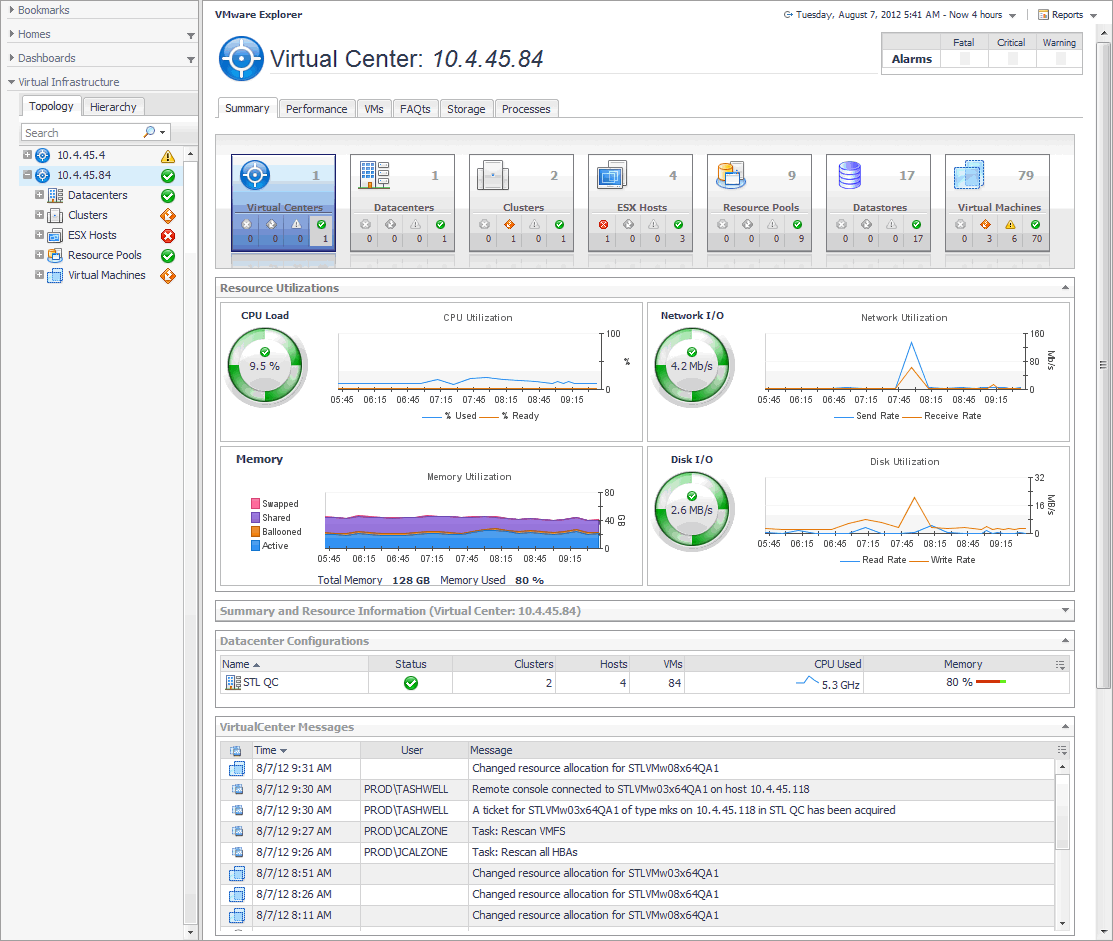
Task: Collapse the Datacenter Configurations panel
Action: (x=1065, y=640)
